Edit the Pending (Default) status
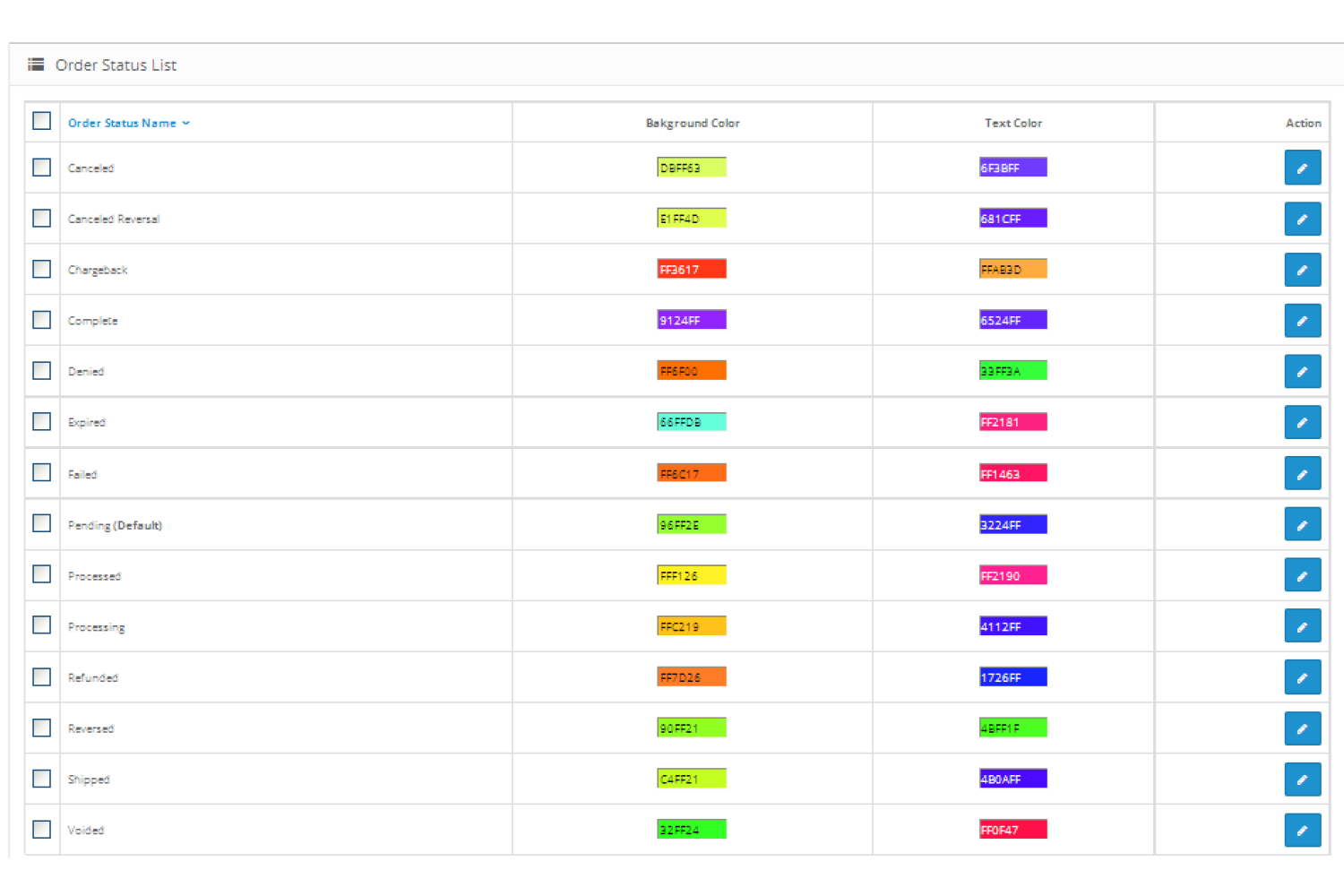Screen dimensions: 1344x896 pos(1302,524)
